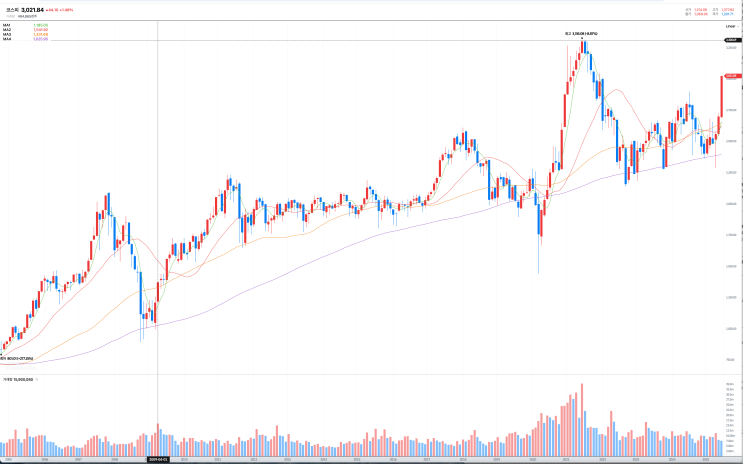Click the 2010 year label on time axis

(x=183, y=460)
